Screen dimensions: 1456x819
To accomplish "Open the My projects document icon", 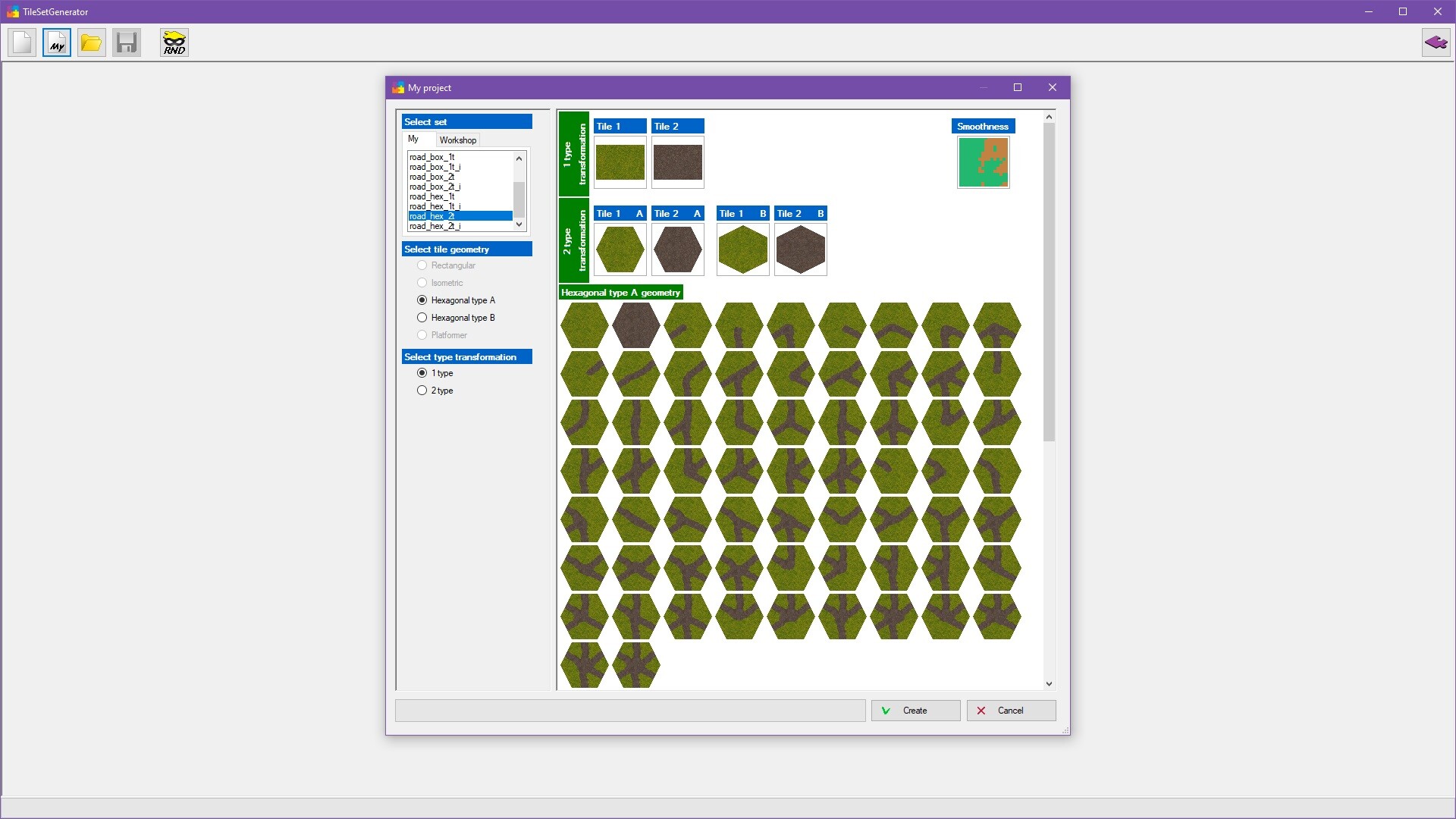I will [56, 42].
